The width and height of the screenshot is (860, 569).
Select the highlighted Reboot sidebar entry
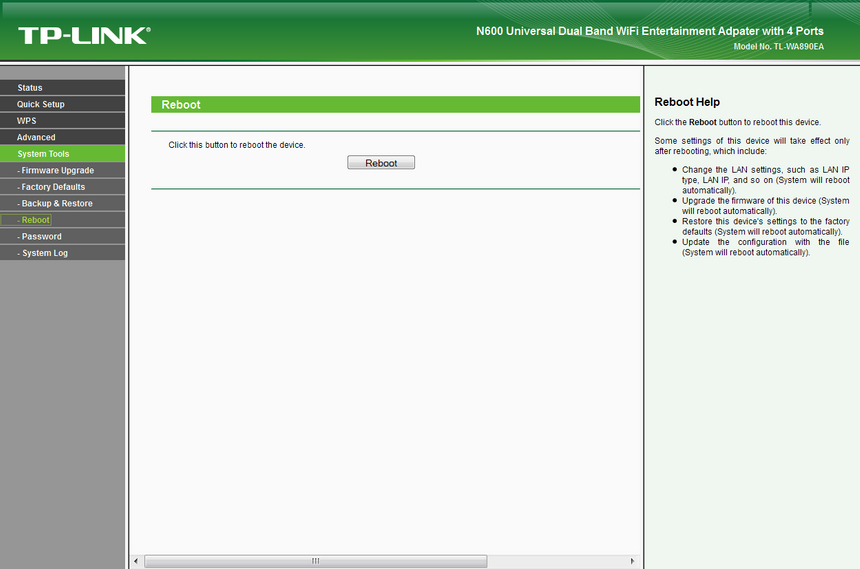point(35,220)
